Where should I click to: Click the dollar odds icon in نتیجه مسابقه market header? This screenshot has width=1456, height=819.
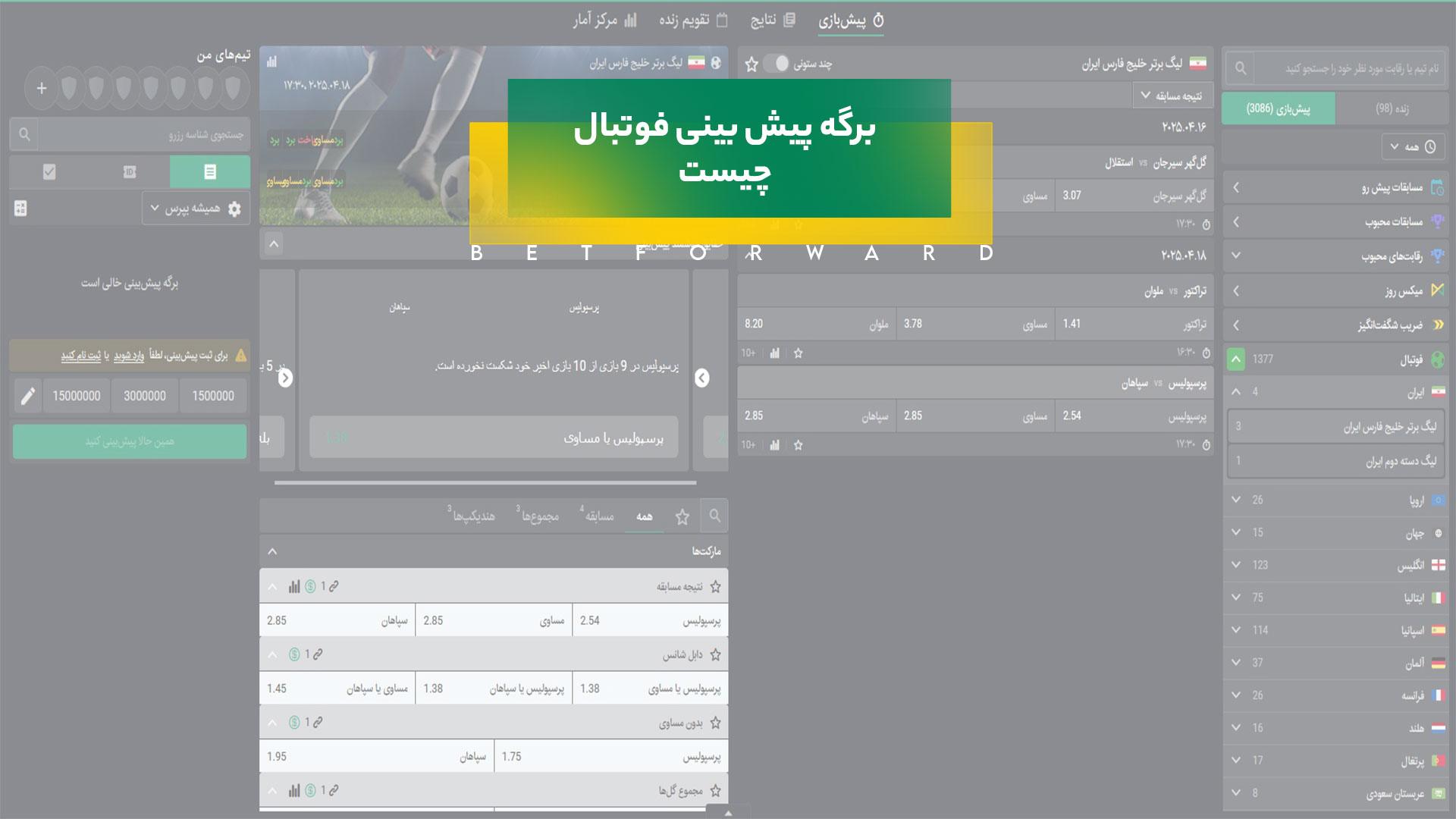[309, 586]
